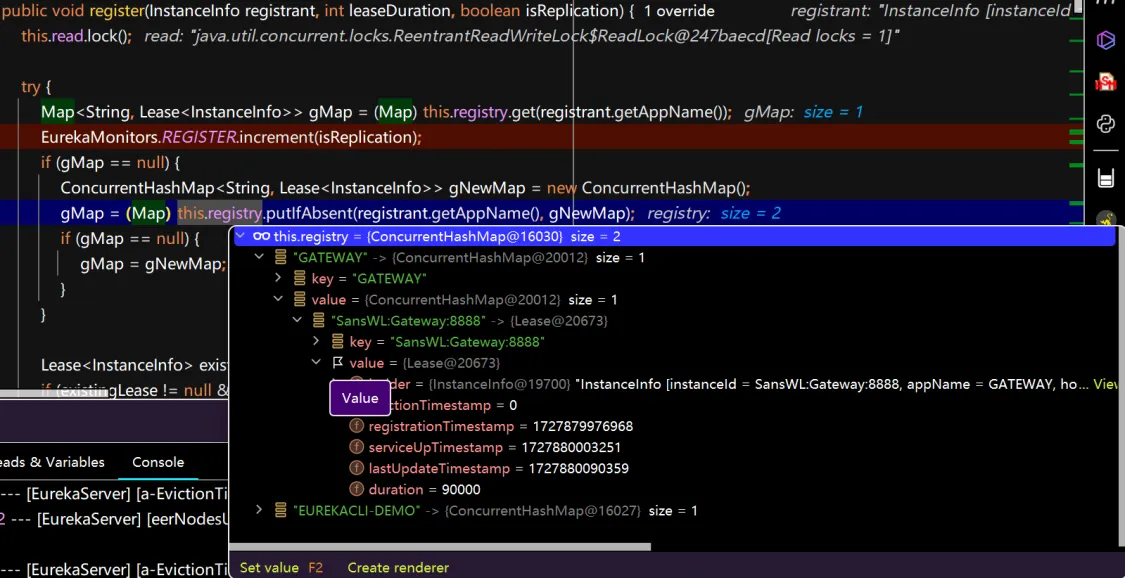Expand the key = "GATEWAY" node
This screenshot has height=578, width=1125.
[x=279, y=278]
